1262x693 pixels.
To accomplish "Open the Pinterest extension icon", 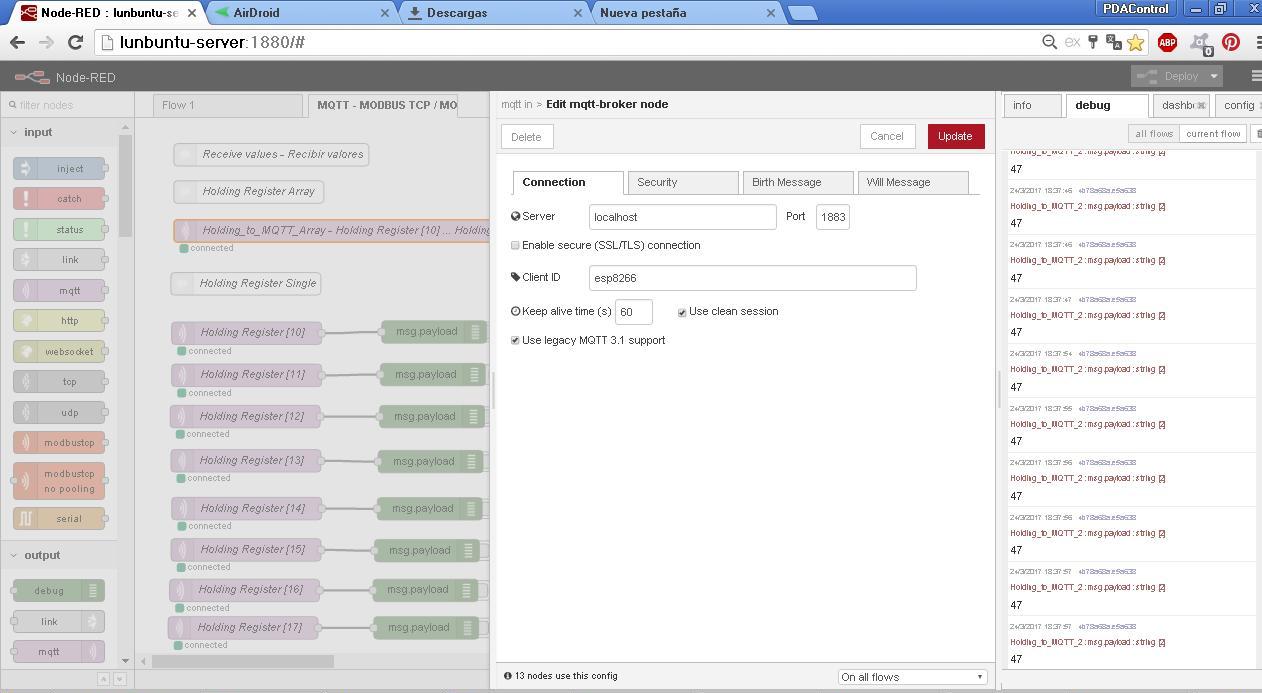I will point(1231,42).
